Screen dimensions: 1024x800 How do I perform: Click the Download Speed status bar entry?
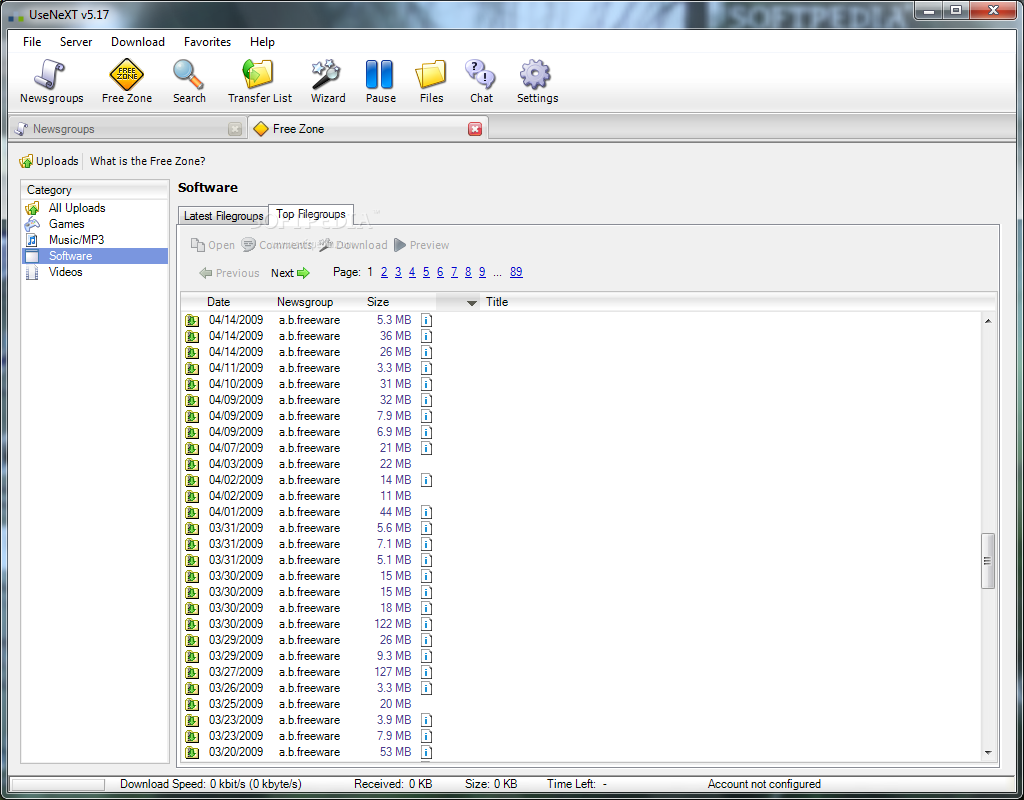(x=210, y=784)
